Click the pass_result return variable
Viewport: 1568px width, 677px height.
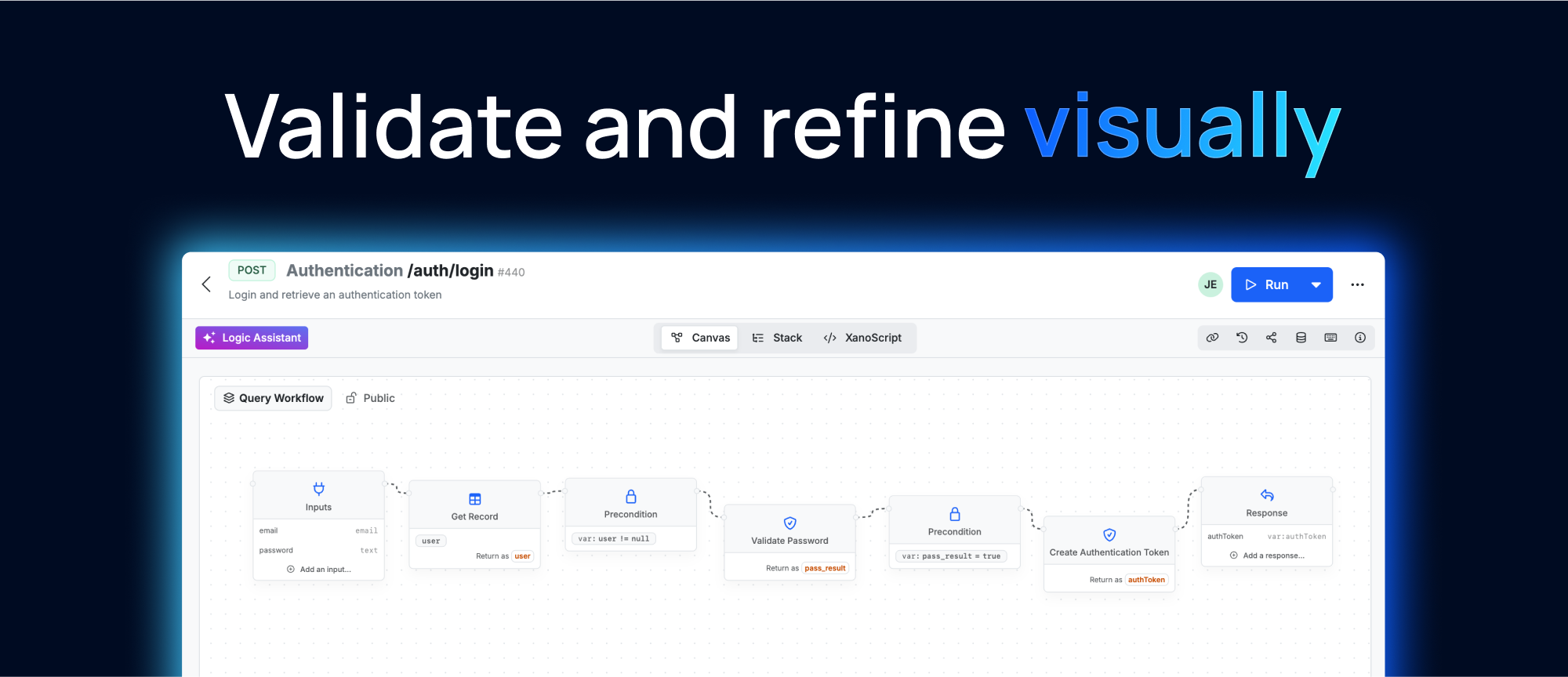[825, 568]
